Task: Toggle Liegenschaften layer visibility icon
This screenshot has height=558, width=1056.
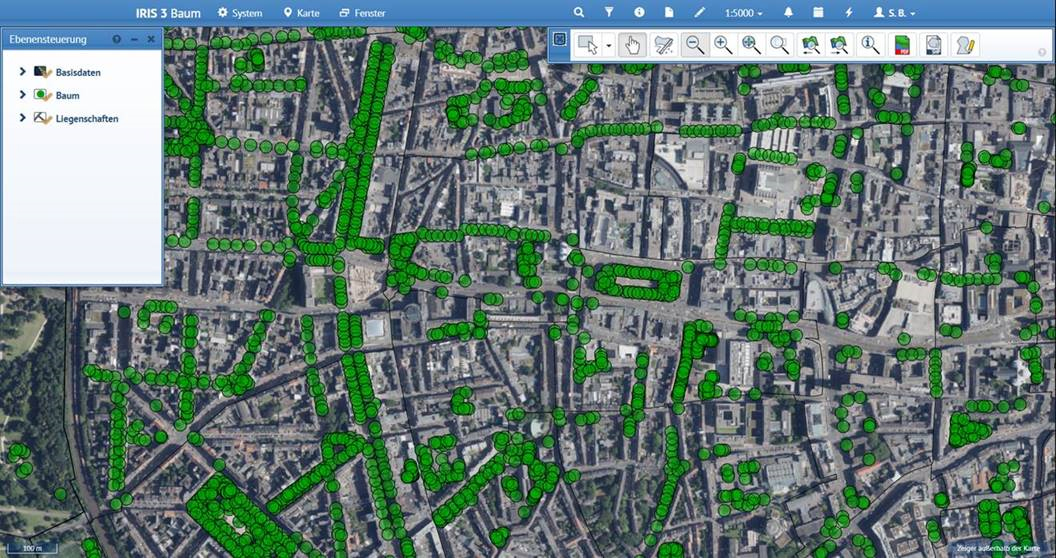Action: click(x=43, y=118)
